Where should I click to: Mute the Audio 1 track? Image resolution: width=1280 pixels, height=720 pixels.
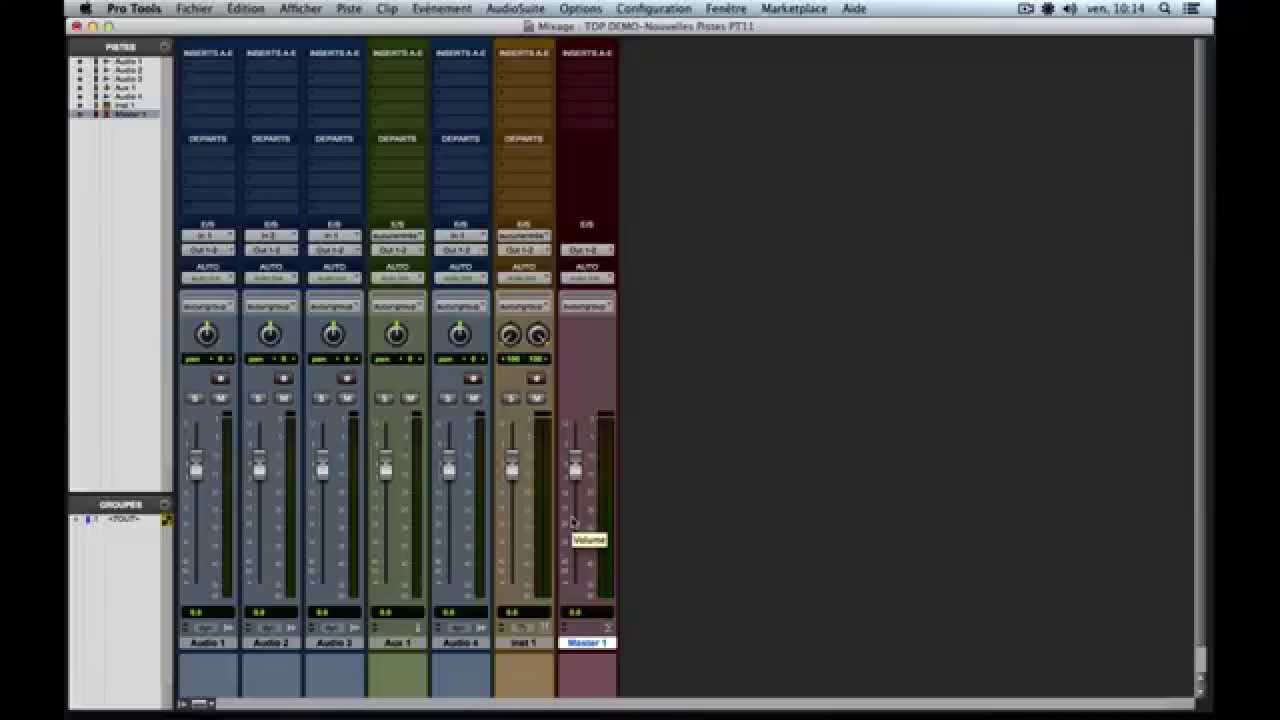pos(220,398)
